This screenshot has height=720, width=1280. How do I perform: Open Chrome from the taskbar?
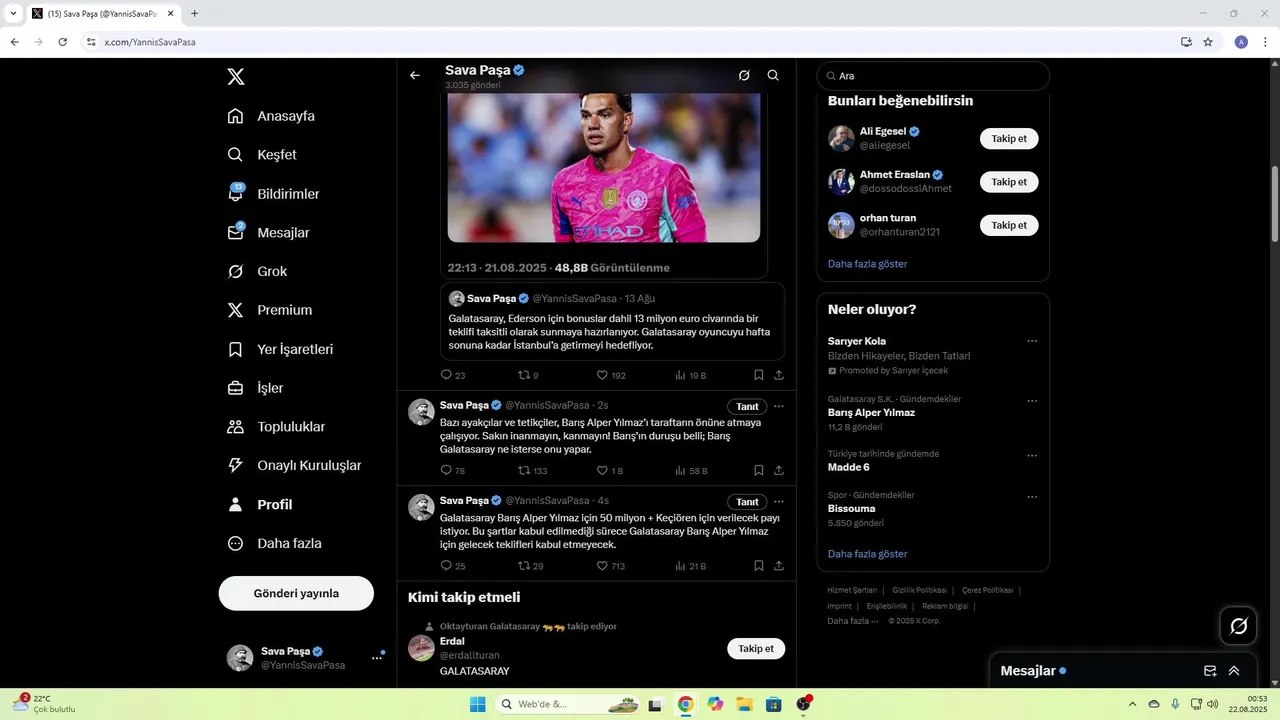tap(685, 704)
